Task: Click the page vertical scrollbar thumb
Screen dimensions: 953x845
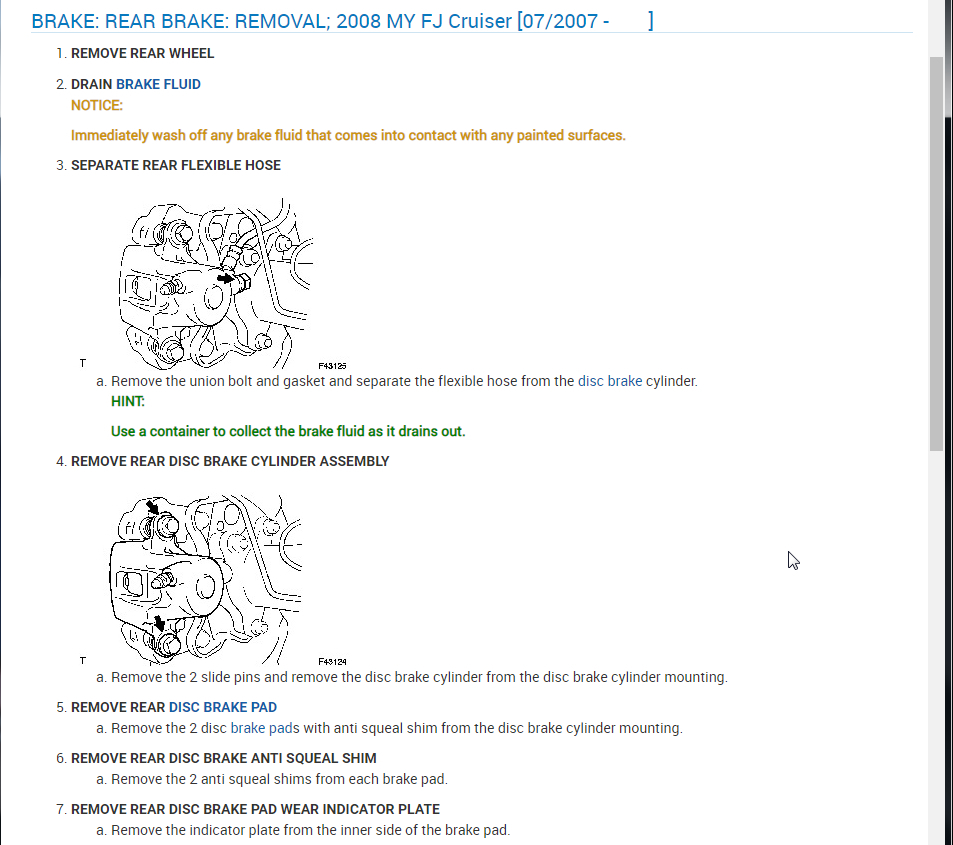Action: coord(936,254)
